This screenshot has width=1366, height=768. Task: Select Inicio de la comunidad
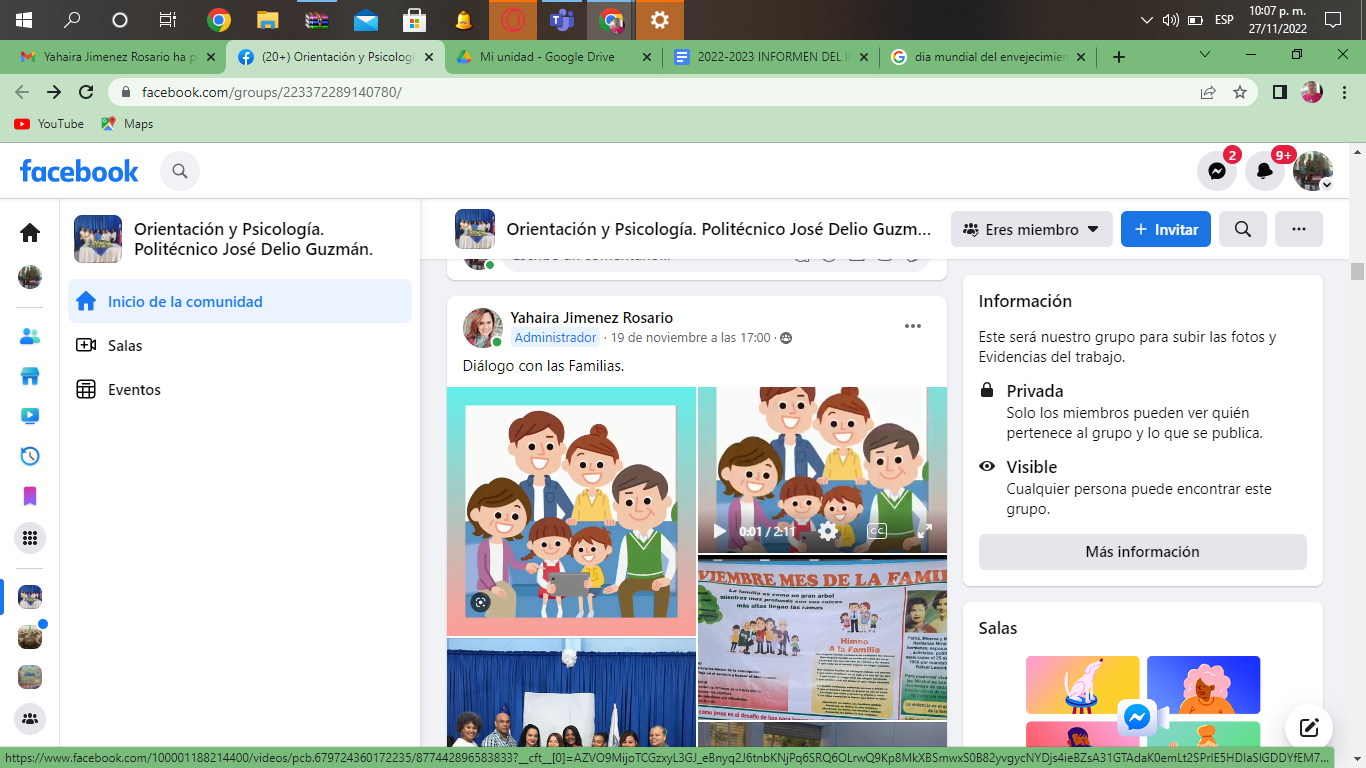(x=240, y=301)
